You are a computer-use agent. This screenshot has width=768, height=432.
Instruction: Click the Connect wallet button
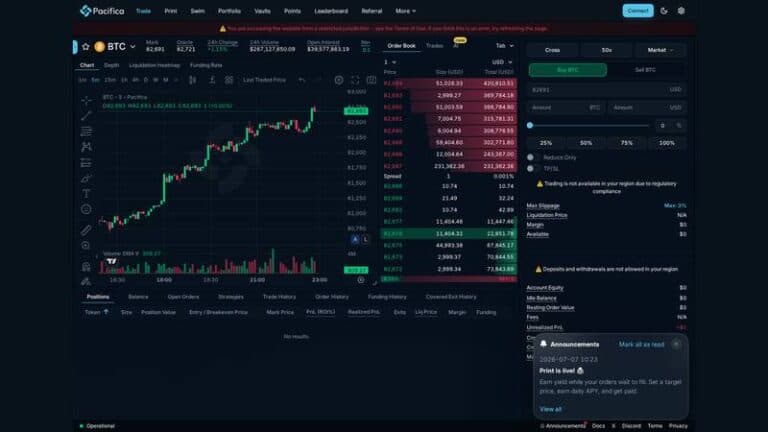click(x=638, y=11)
